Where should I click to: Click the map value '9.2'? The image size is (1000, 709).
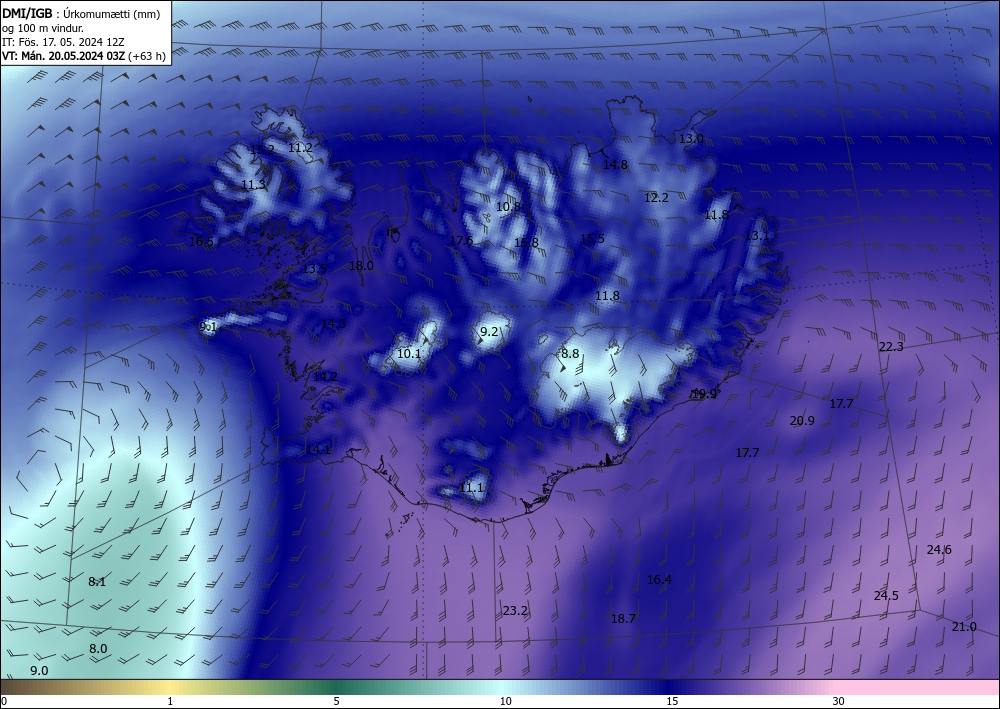pos(489,332)
